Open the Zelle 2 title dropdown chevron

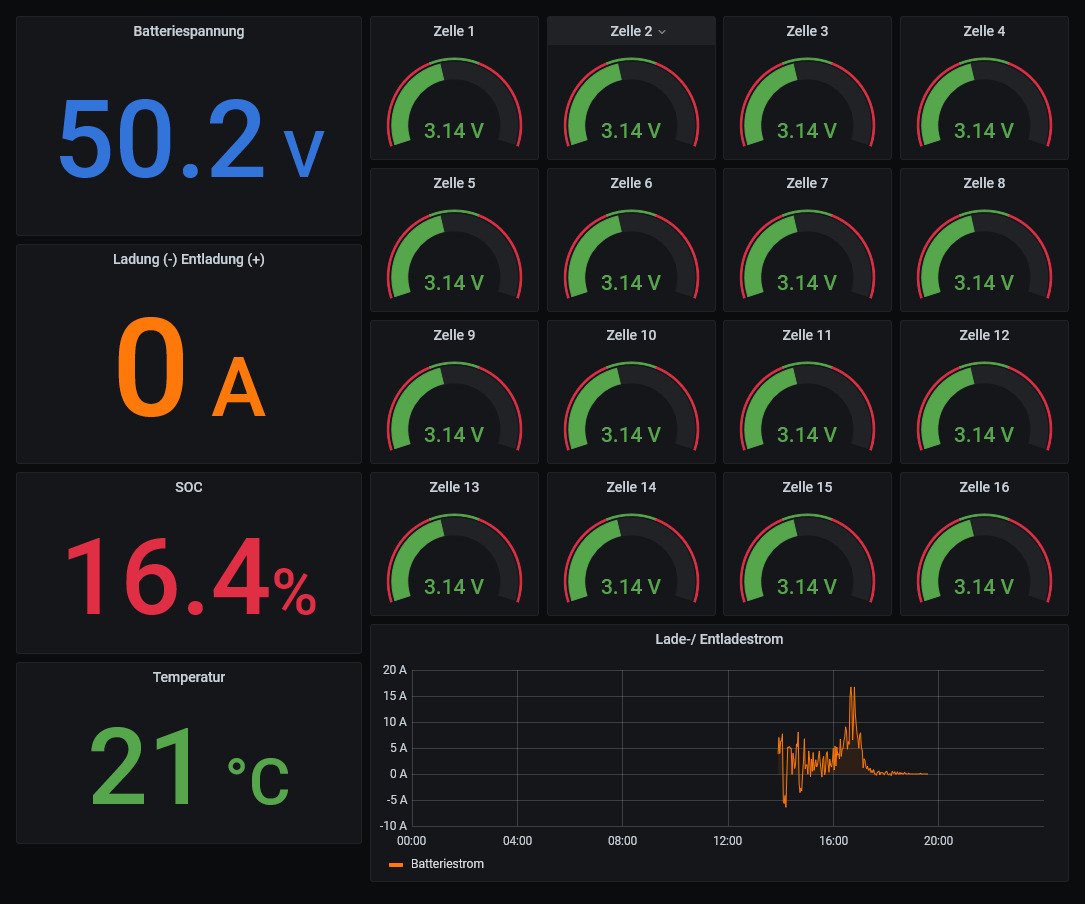(x=662, y=32)
